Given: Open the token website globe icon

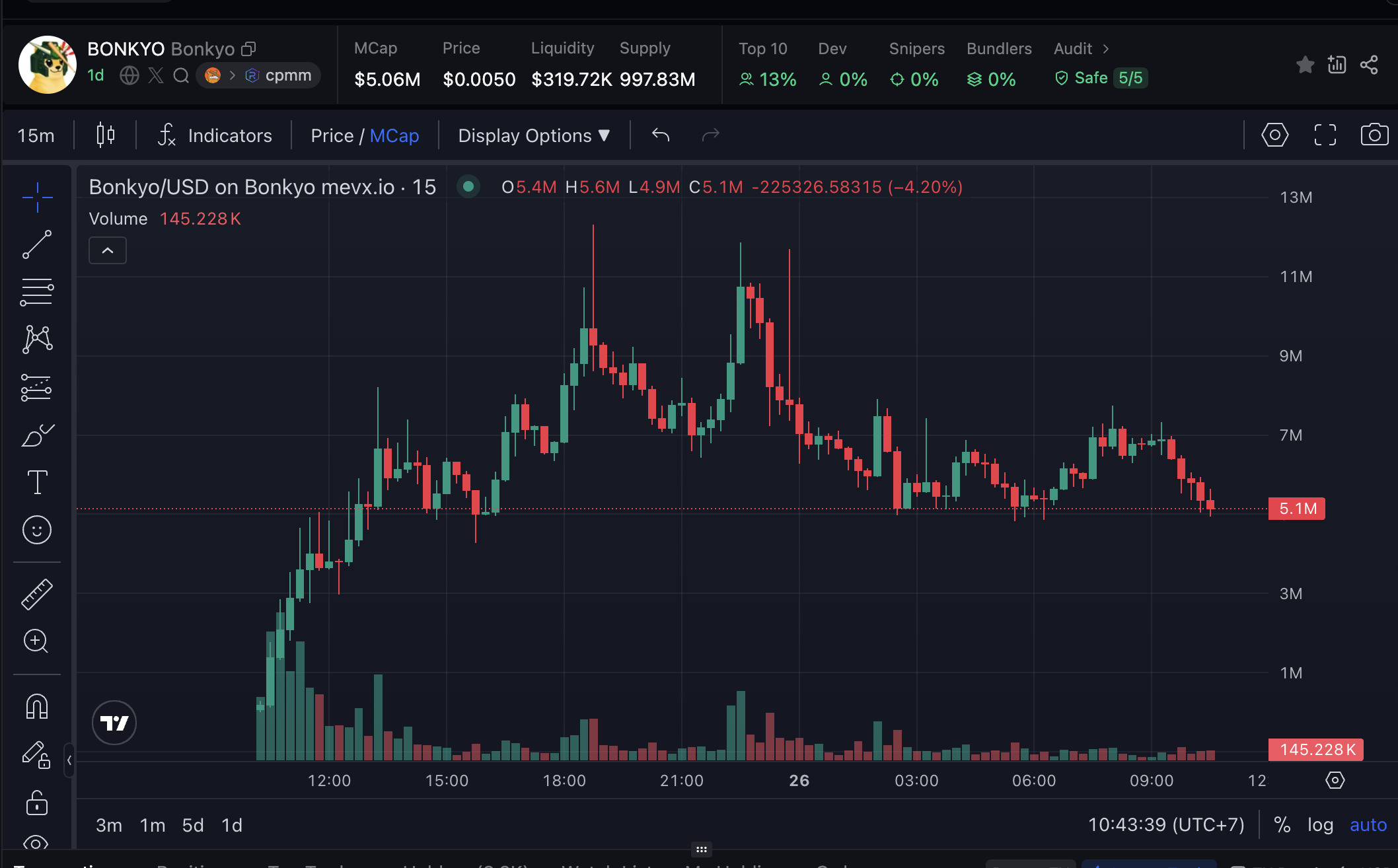Looking at the screenshot, I should pos(129,75).
